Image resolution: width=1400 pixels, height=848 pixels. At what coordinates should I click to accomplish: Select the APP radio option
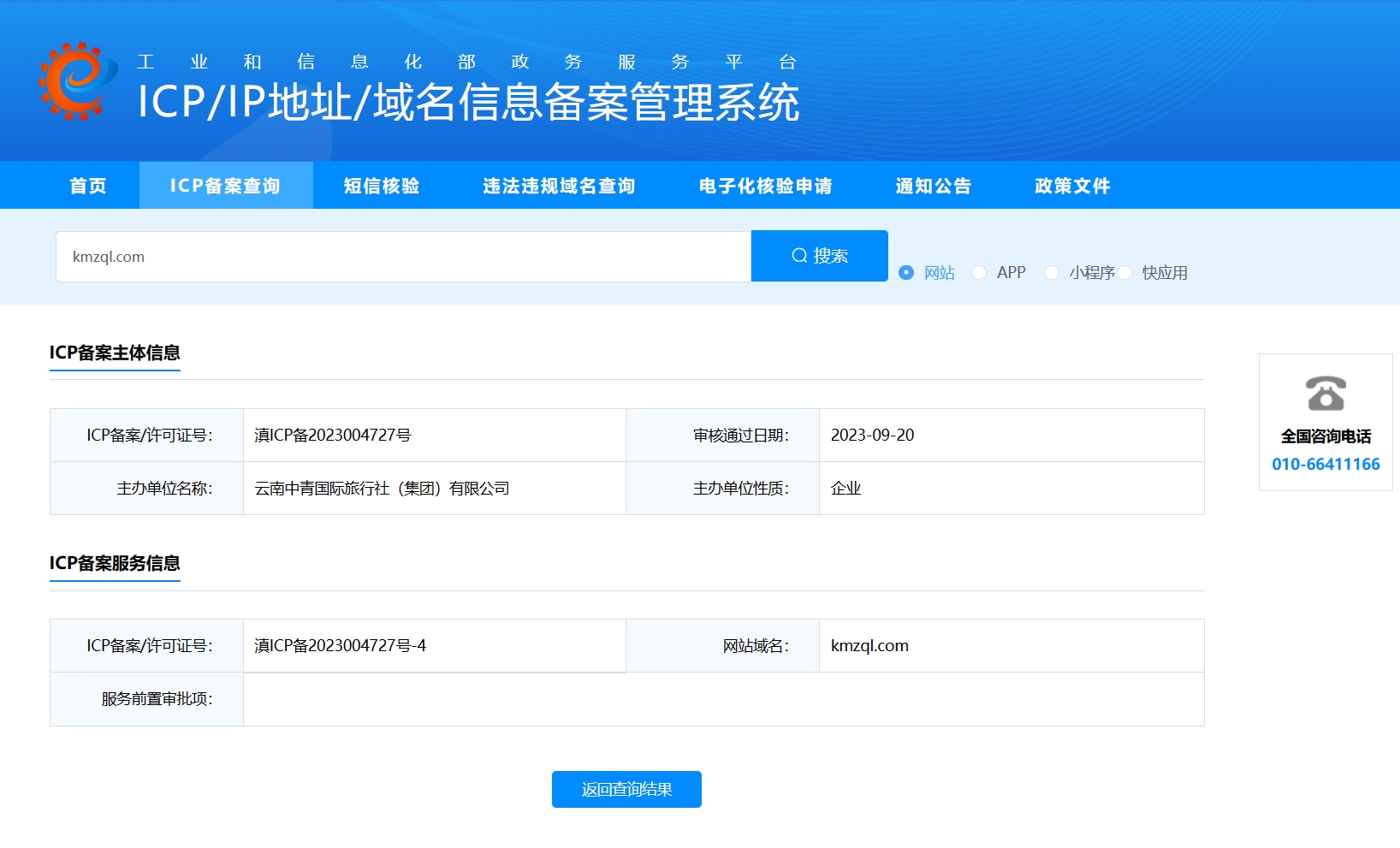(x=979, y=272)
